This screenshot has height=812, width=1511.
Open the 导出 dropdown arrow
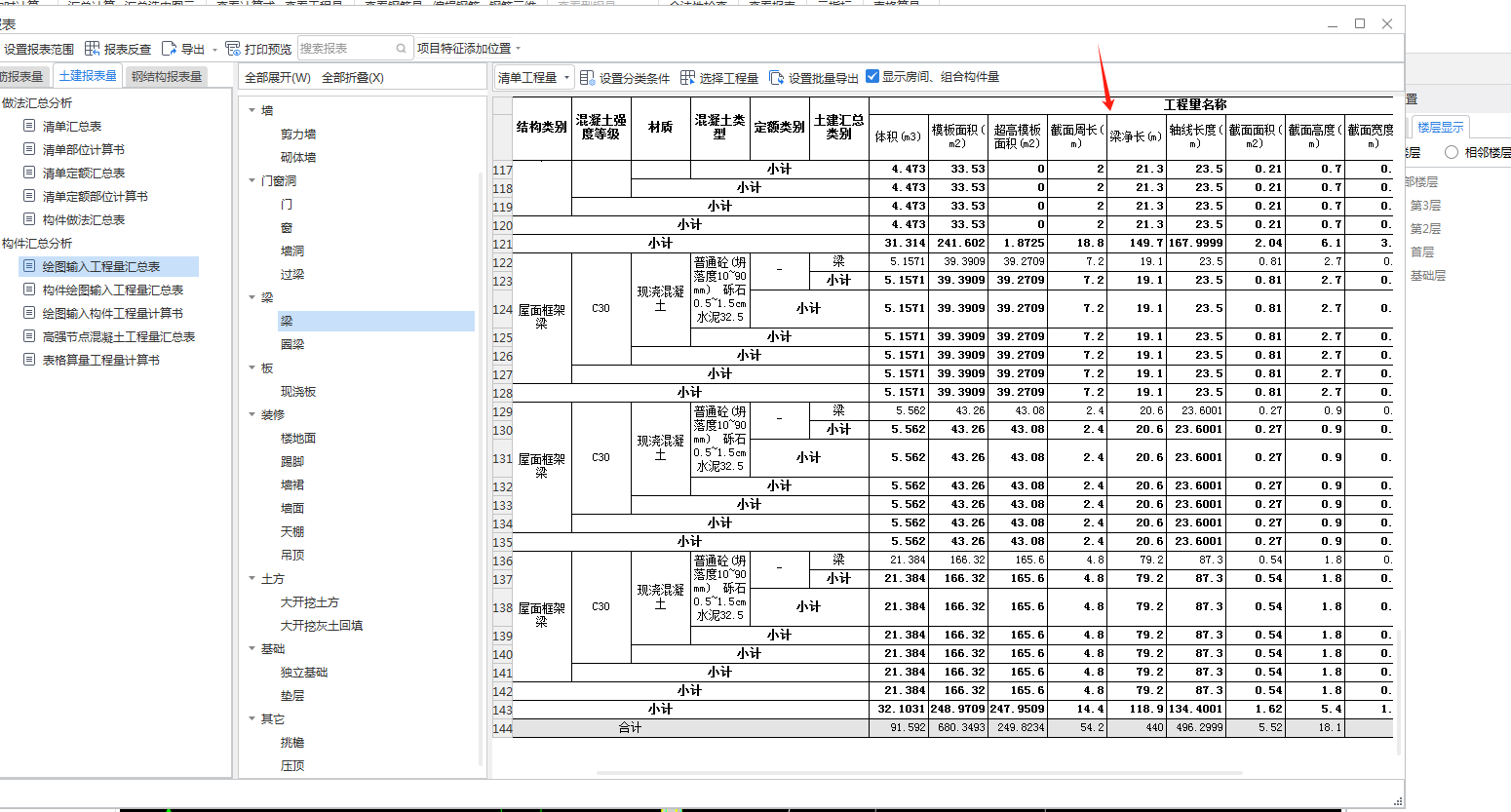[214, 49]
